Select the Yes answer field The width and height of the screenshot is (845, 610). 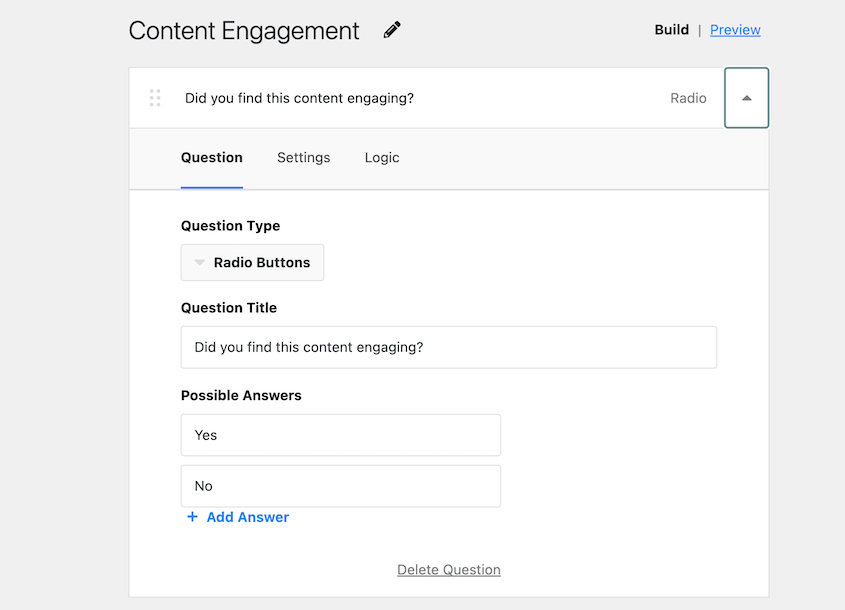(340, 435)
